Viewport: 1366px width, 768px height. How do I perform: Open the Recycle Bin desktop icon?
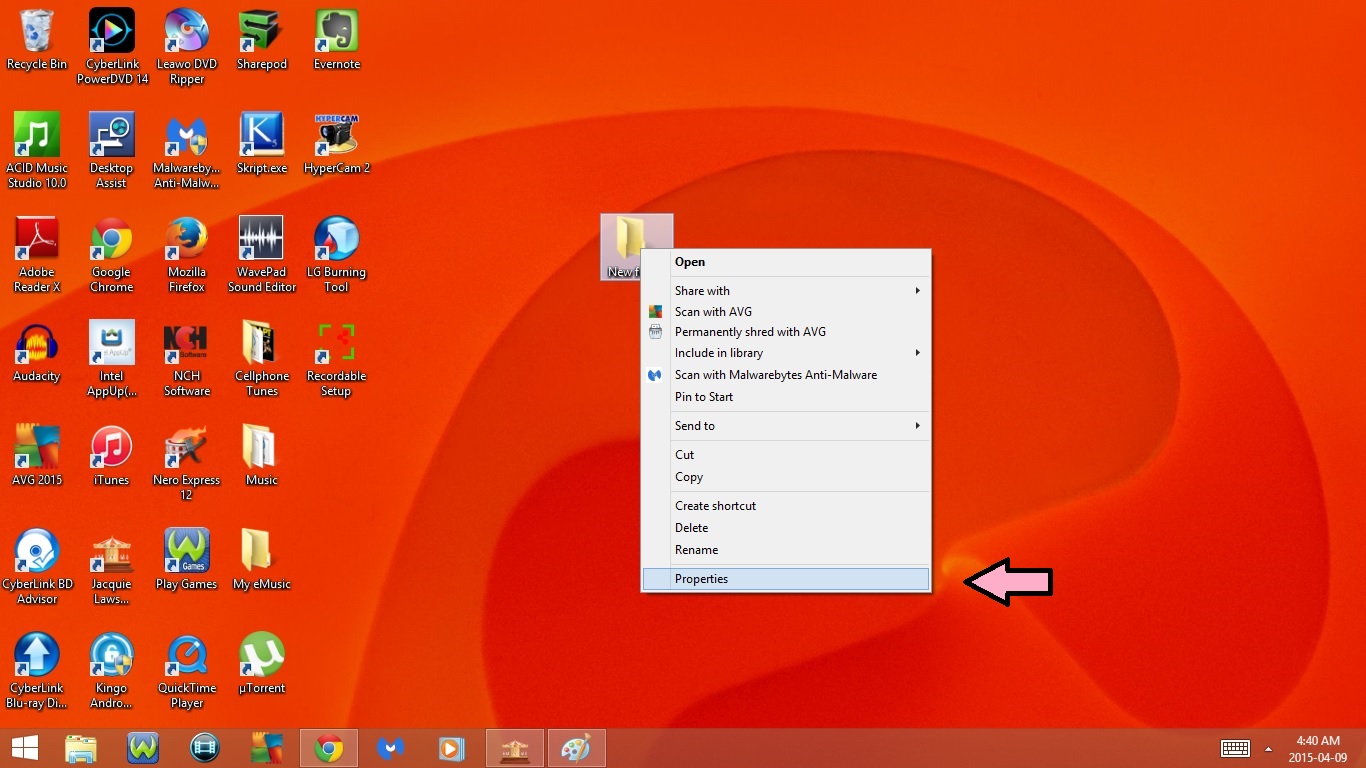coord(37,41)
